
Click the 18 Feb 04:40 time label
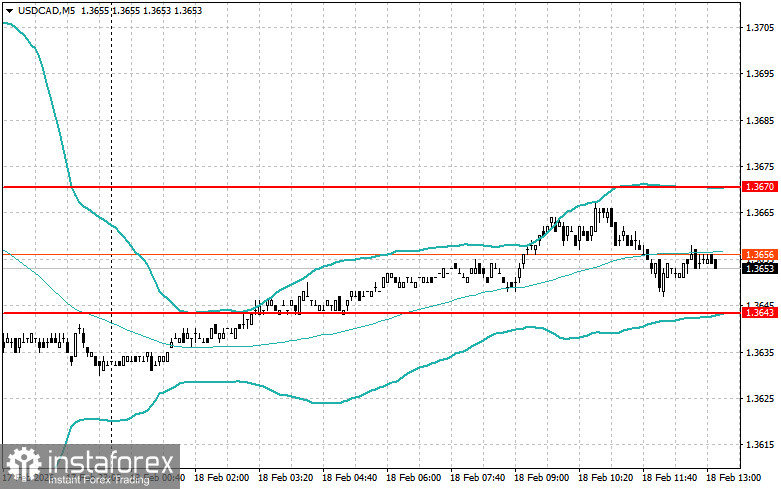(x=349, y=478)
